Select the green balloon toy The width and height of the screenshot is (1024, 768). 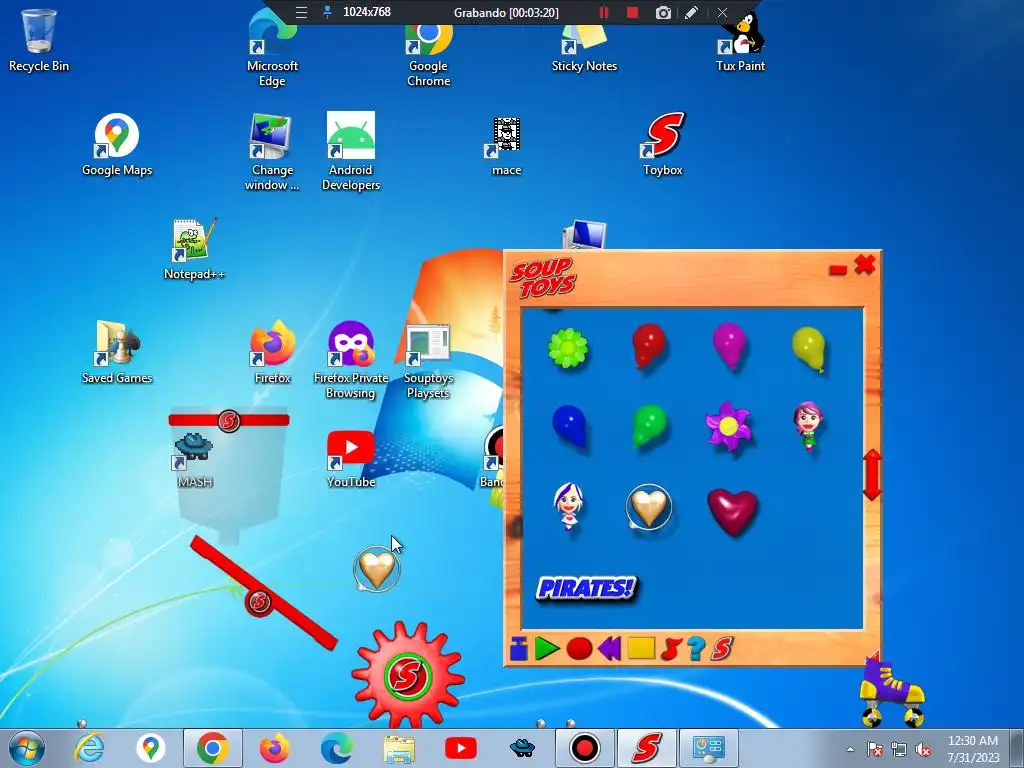[648, 426]
